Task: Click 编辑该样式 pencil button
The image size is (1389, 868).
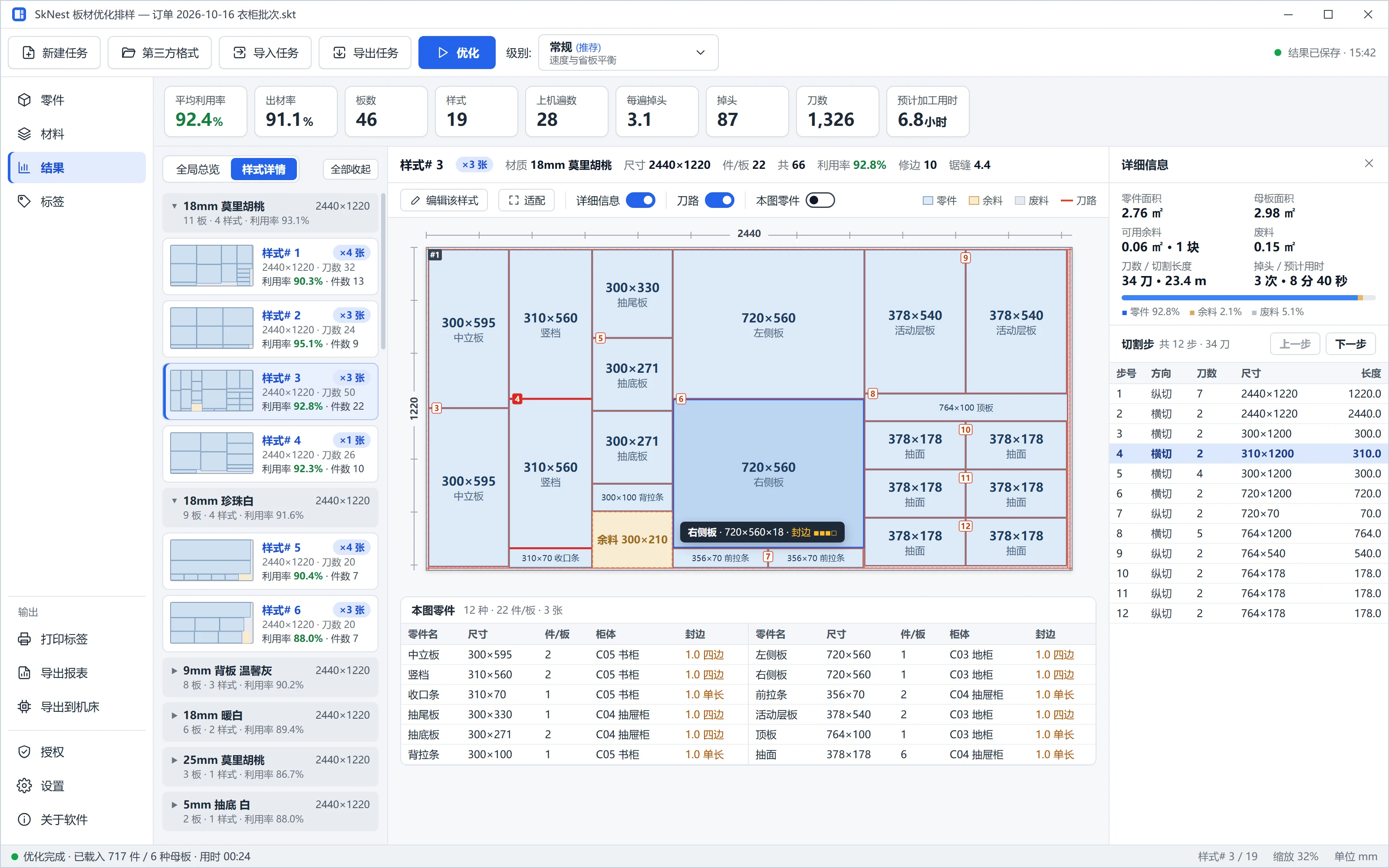Action: pos(444,201)
